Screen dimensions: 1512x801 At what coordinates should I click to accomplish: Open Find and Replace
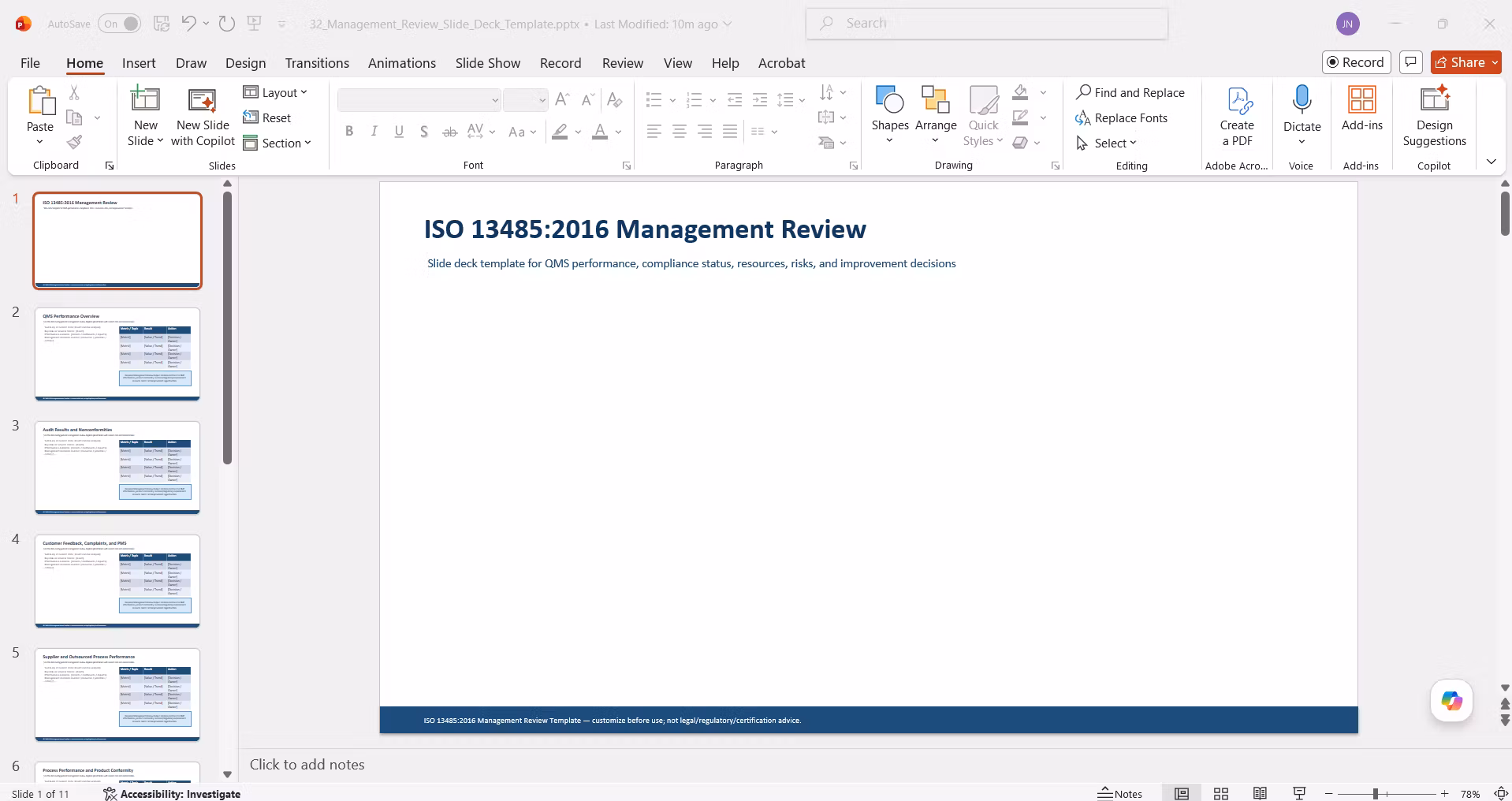pyautogui.click(x=1130, y=92)
